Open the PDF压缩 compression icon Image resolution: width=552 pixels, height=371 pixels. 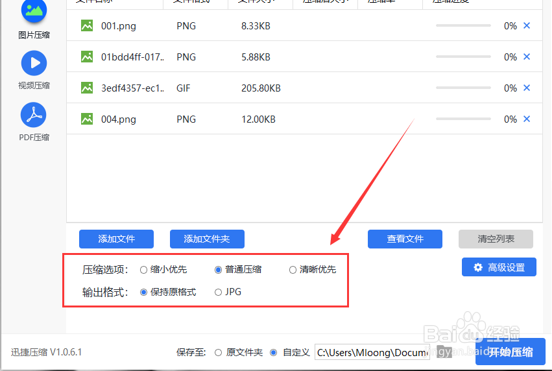[x=33, y=115]
